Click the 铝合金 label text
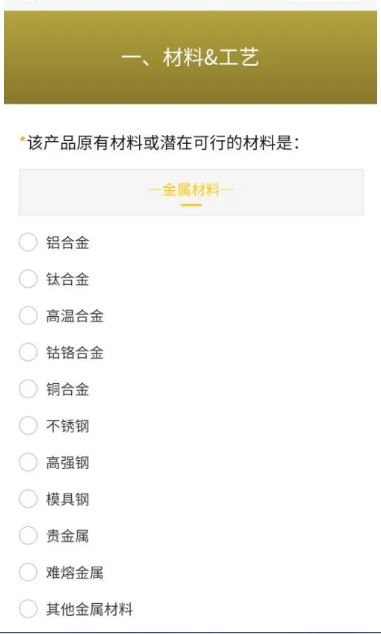The height and width of the screenshot is (634, 381). point(68,243)
